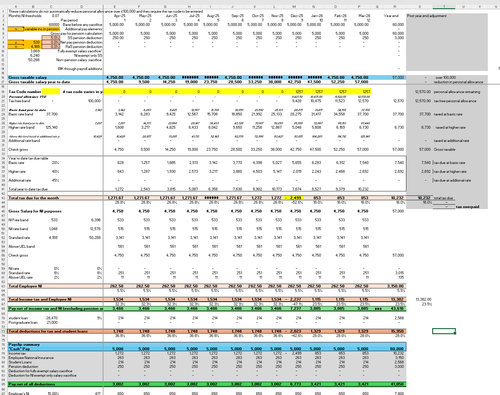Image resolution: width=500 pixels, height=395 pixels.
Task: Click the 60,000 year end Cash Pay total
Action: (397, 349)
